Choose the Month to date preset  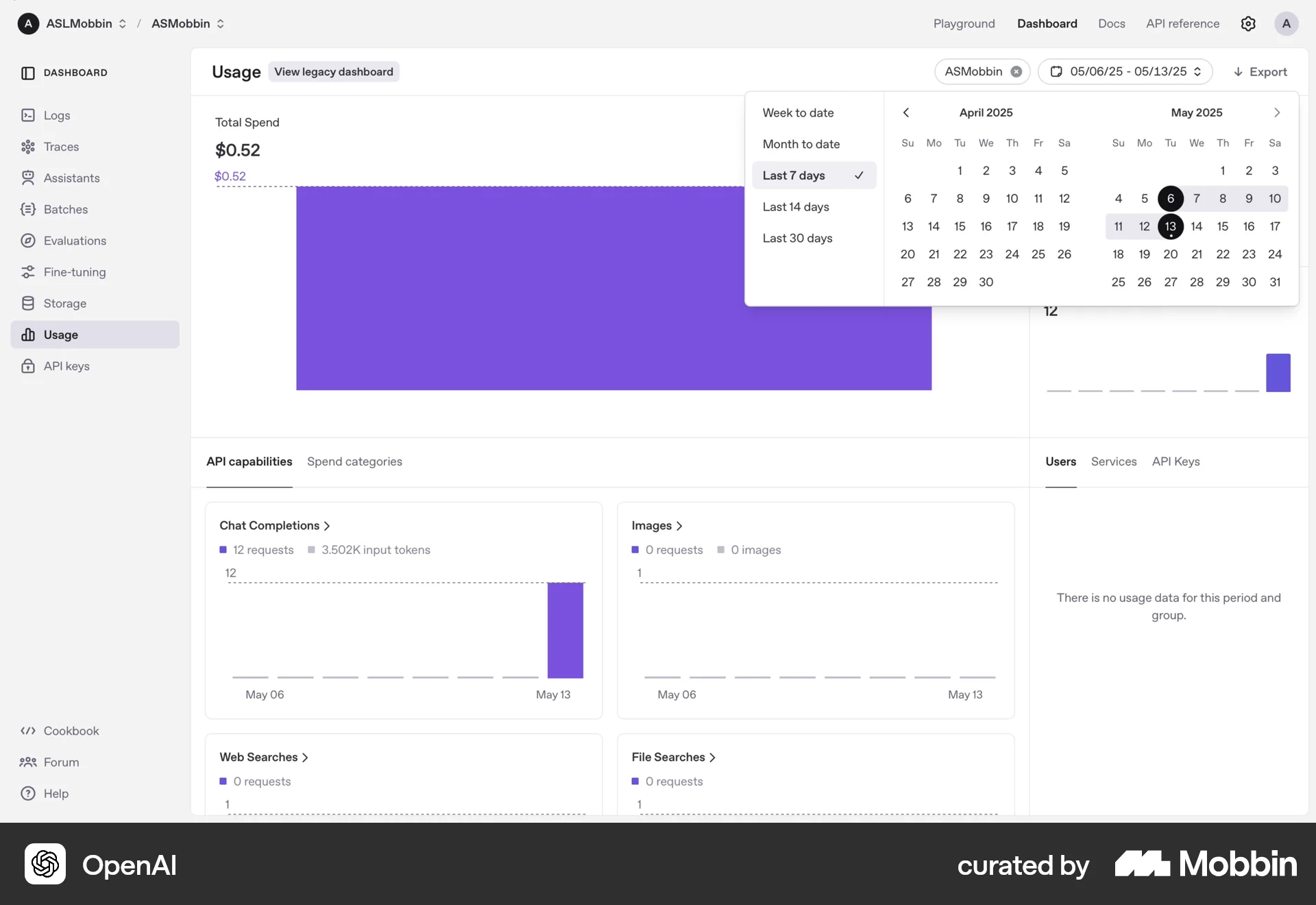(x=801, y=144)
